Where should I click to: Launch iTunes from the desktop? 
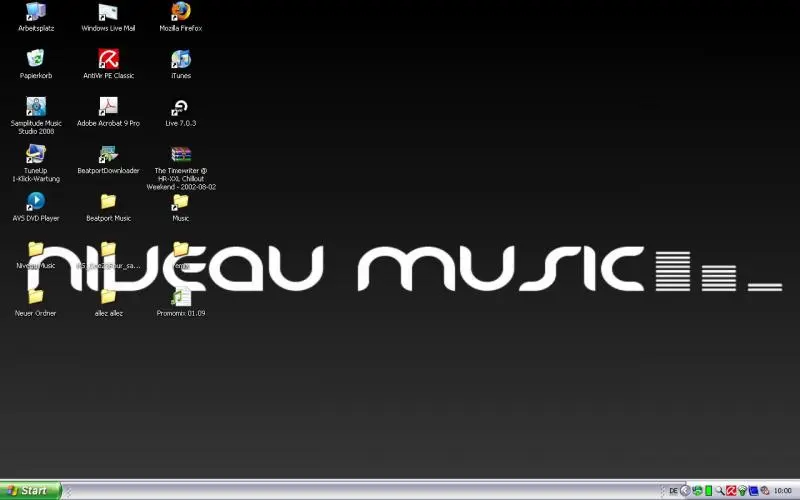[181, 60]
